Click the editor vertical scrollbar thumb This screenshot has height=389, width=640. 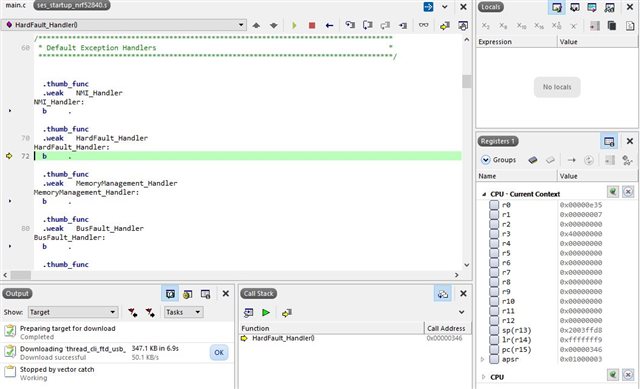[467, 81]
